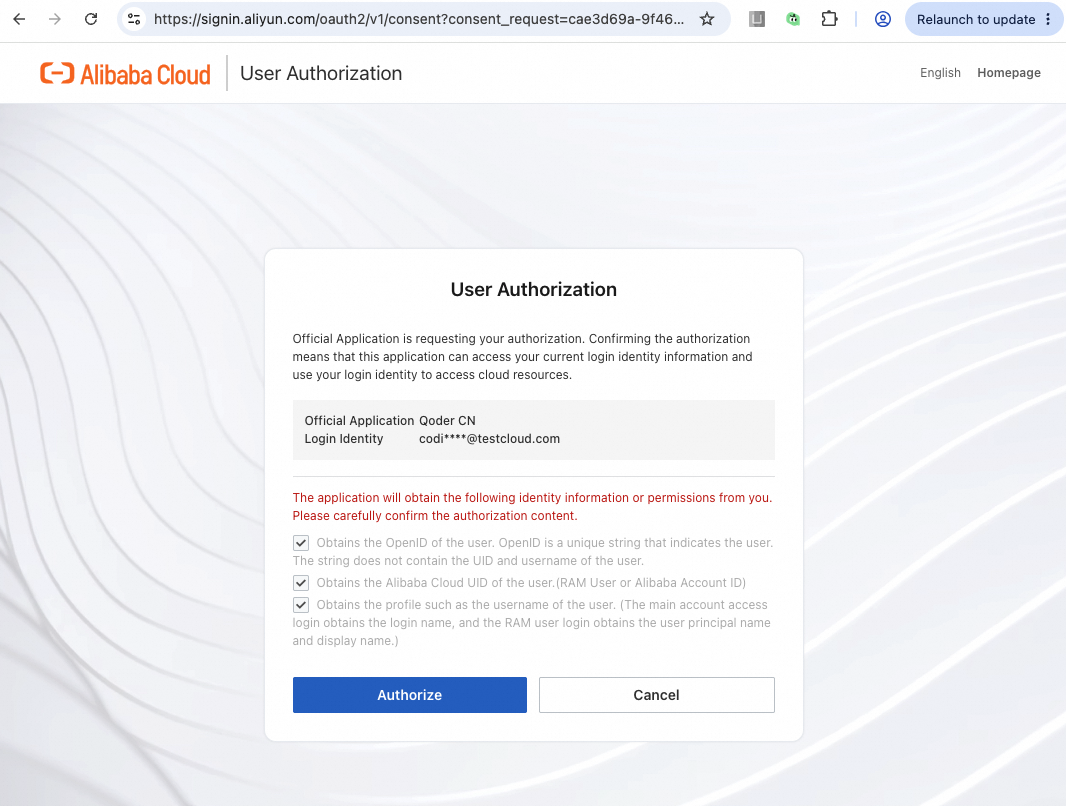This screenshot has width=1066, height=806.
Task: Toggle the Alibaba Cloud UID checkbox
Action: 300,583
